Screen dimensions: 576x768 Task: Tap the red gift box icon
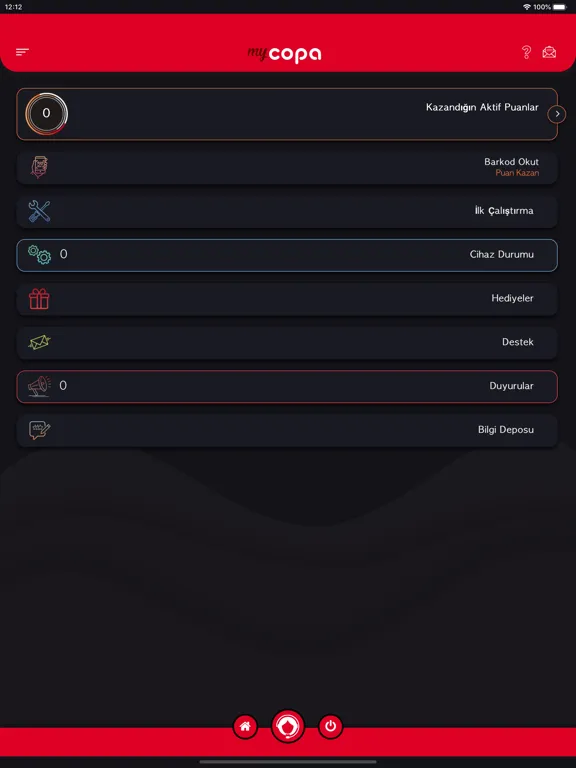coord(39,299)
